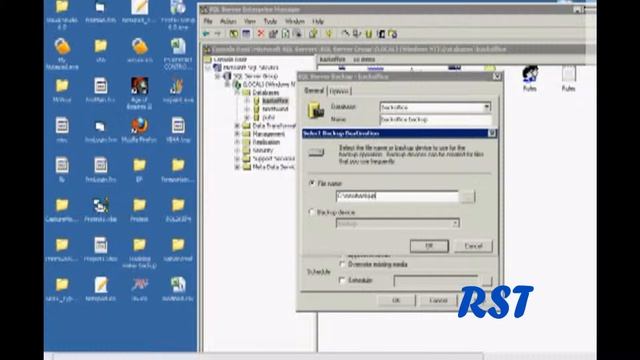The image size is (640, 360).
Task: Open the File menu
Action: click(x=208, y=21)
